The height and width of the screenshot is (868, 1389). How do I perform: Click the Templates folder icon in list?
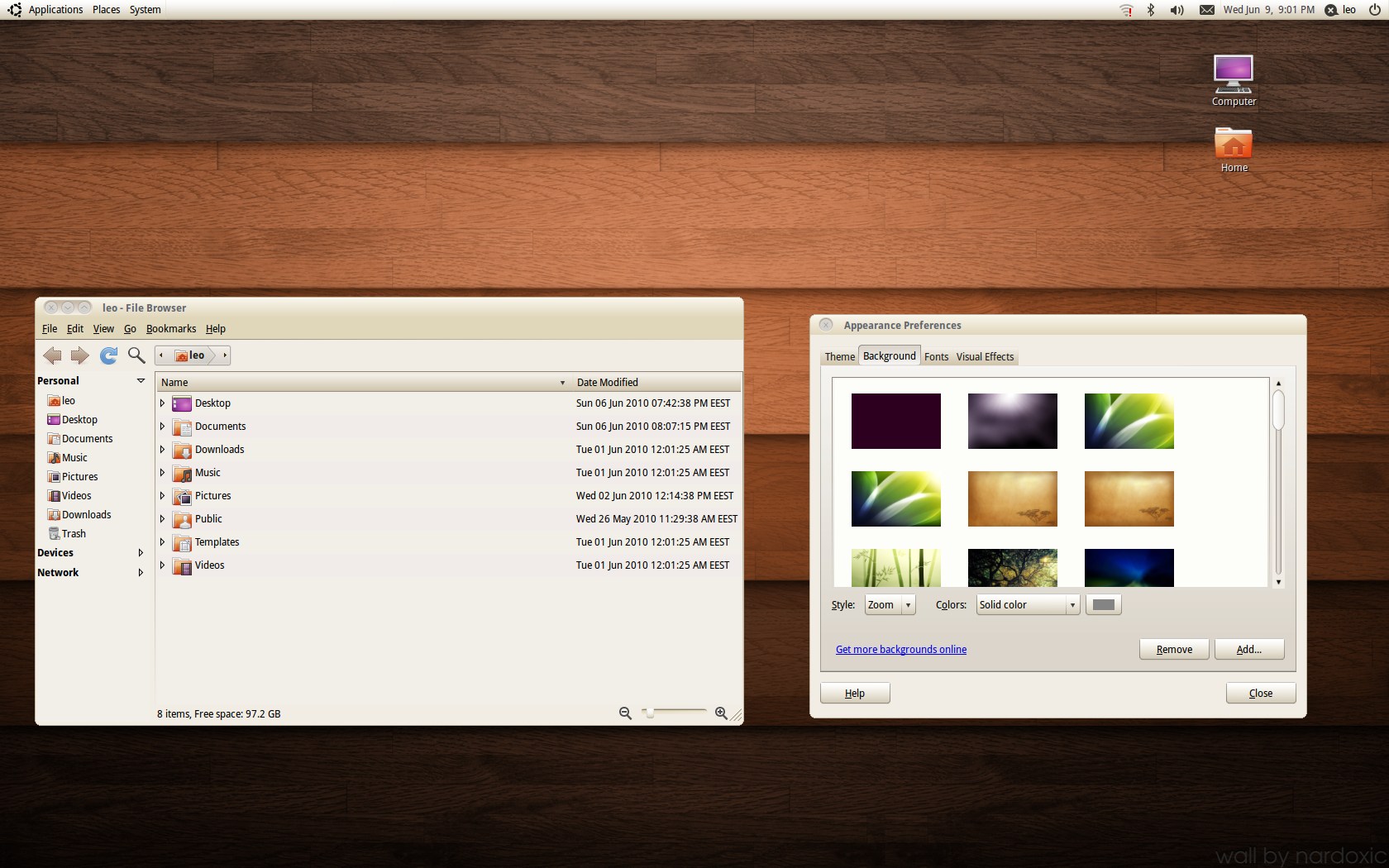(182, 542)
